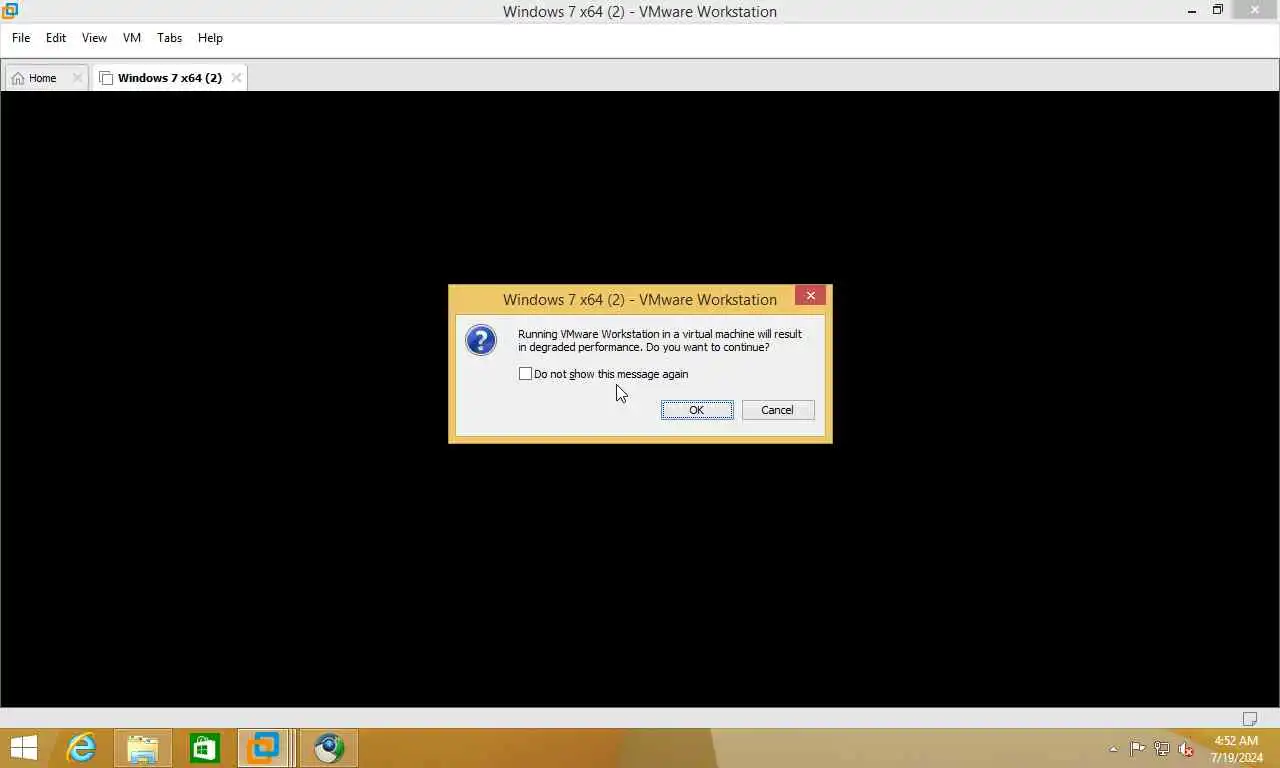Click the Home tab house icon
1280x768 pixels.
(18, 78)
